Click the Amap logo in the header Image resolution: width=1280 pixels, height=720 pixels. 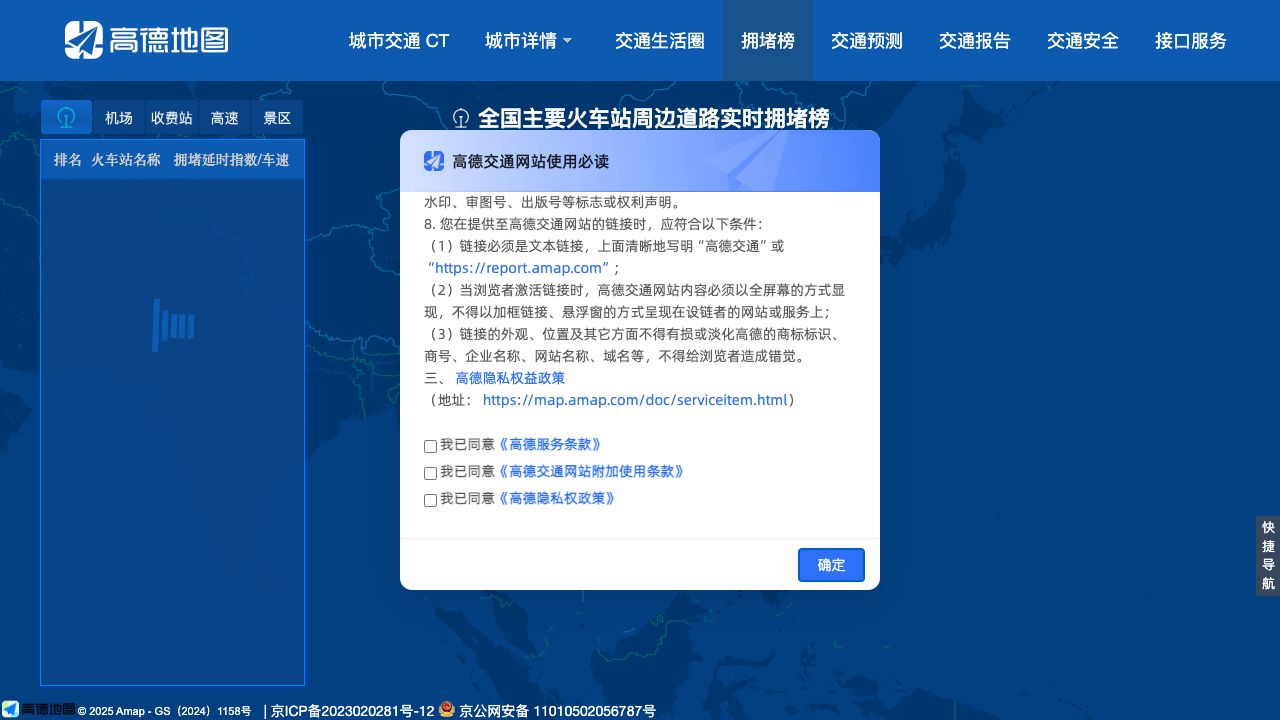point(146,40)
